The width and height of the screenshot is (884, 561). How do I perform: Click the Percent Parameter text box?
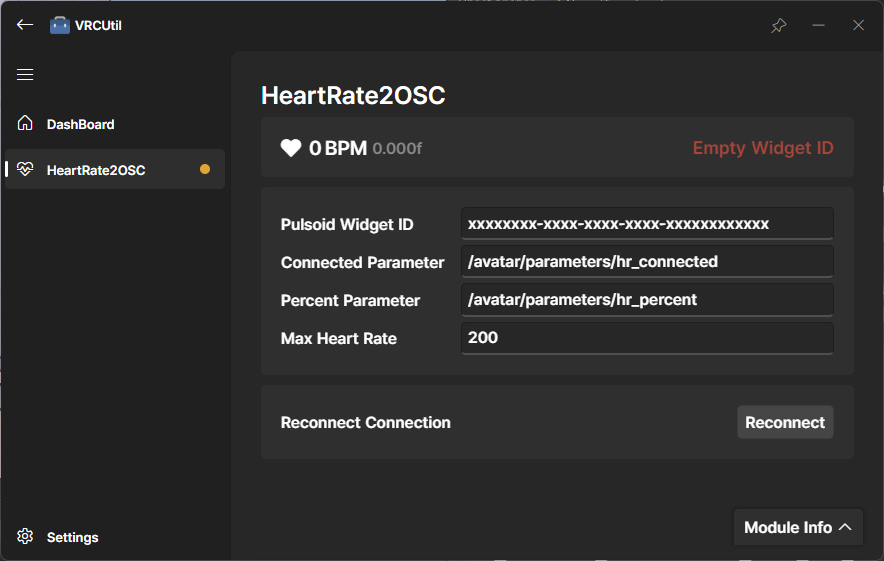click(x=647, y=300)
